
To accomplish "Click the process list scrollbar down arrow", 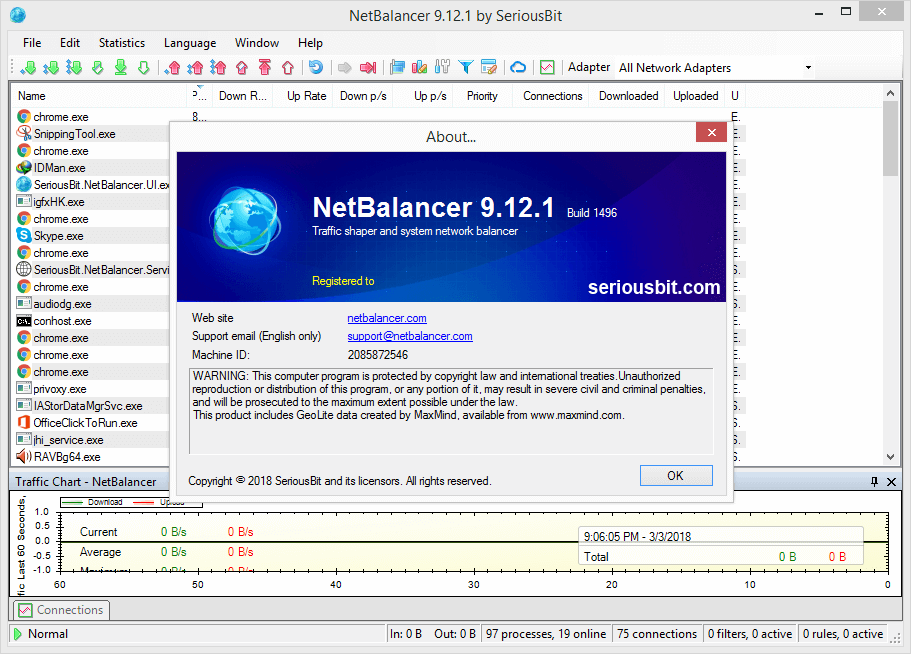I will (x=890, y=457).
